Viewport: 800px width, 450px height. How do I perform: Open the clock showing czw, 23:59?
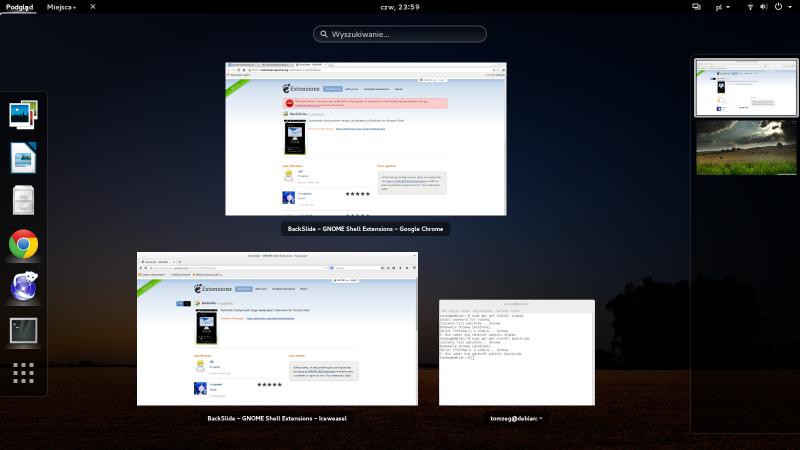[x=400, y=7]
